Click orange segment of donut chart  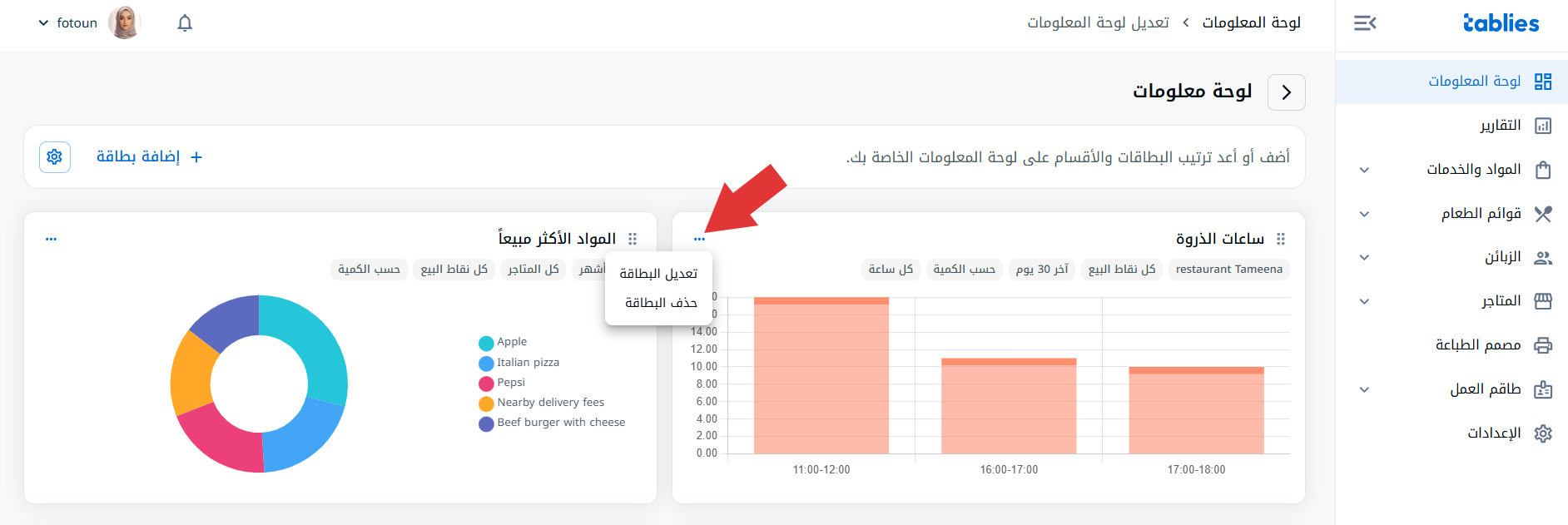[191, 374]
